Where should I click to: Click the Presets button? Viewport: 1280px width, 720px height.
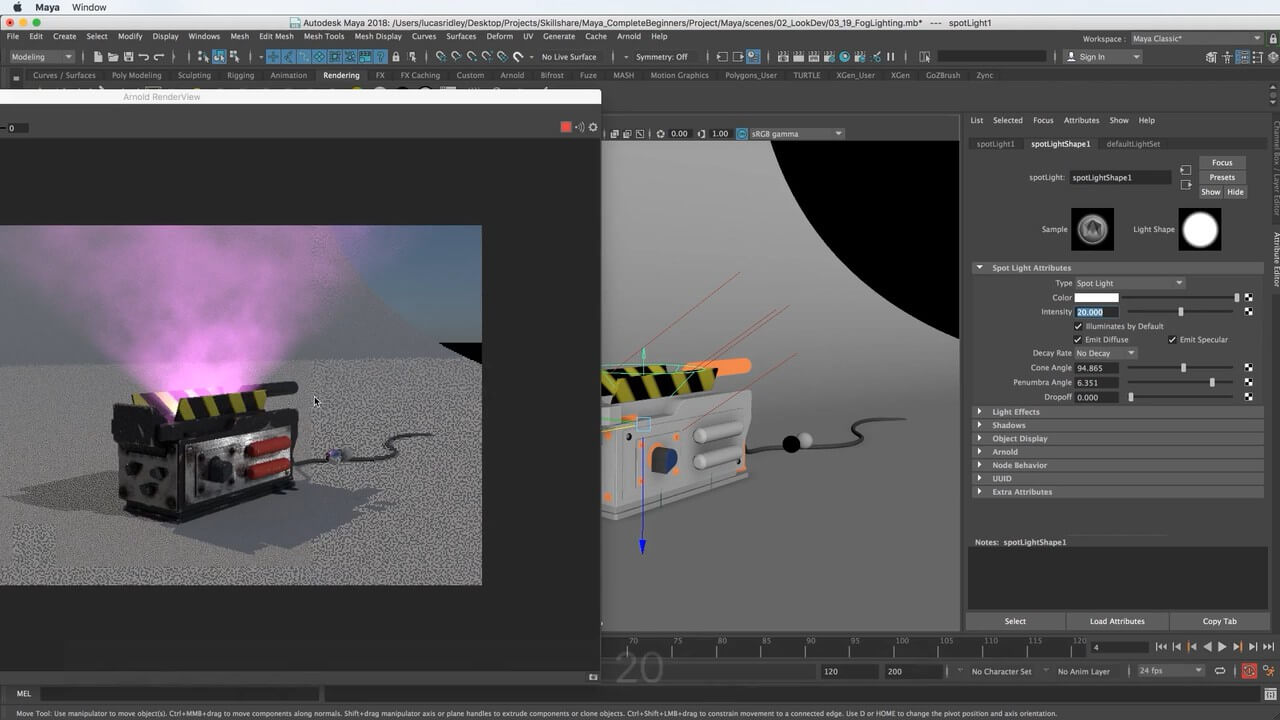[x=1221, y=177]
